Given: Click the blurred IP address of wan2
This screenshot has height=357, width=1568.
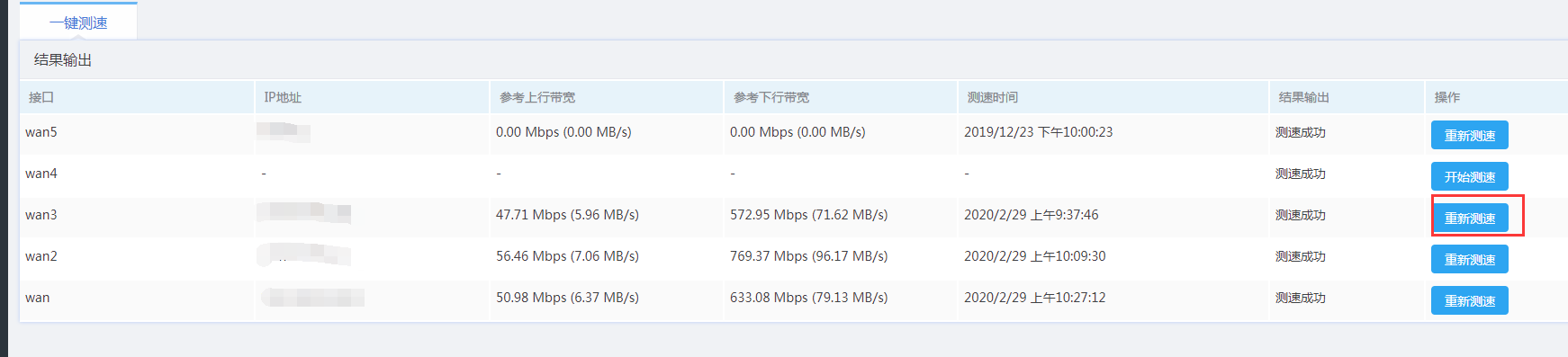Looking at the screenshot, I should tap(304, 254).
